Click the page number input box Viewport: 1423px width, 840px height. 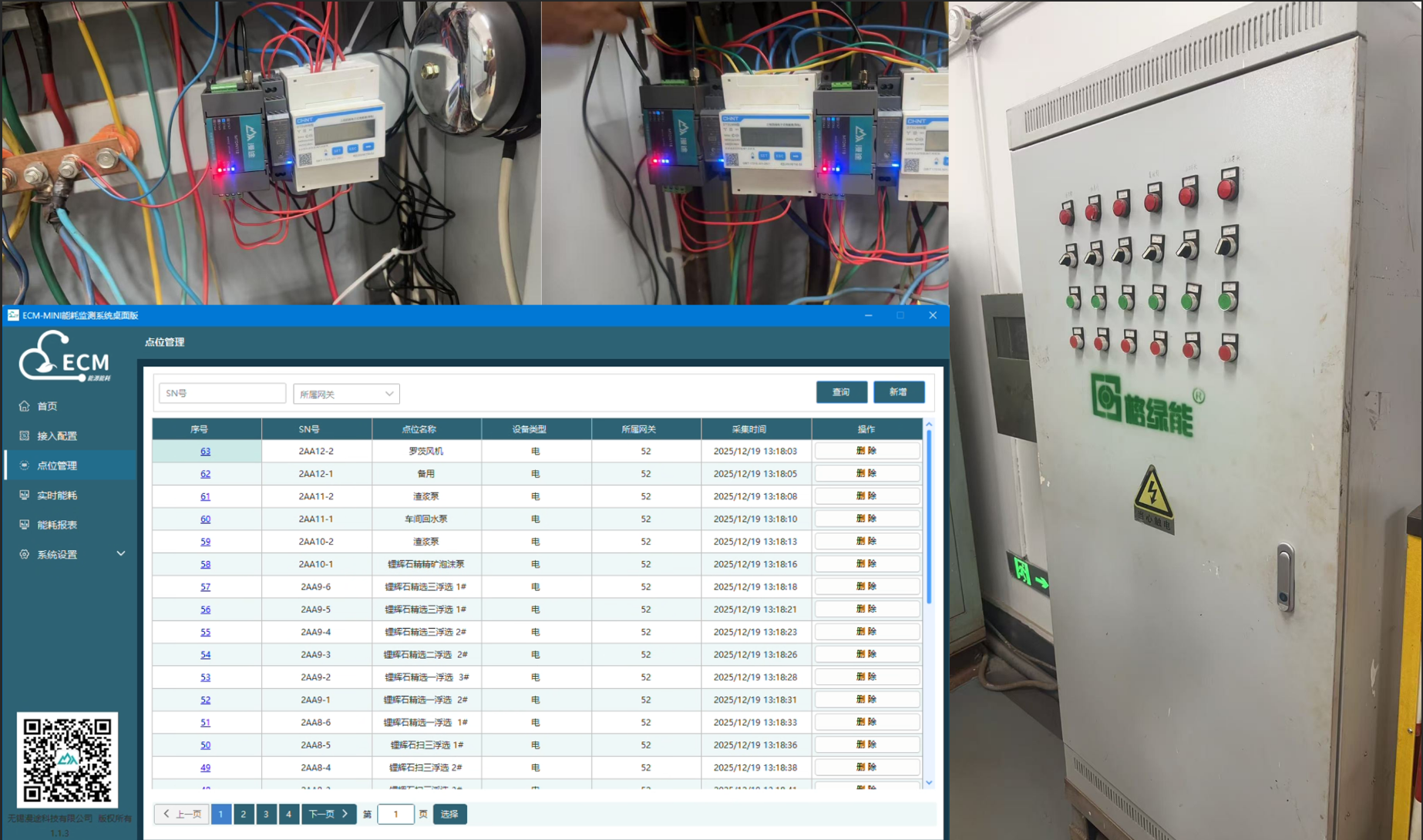click(x=395, y=815)
